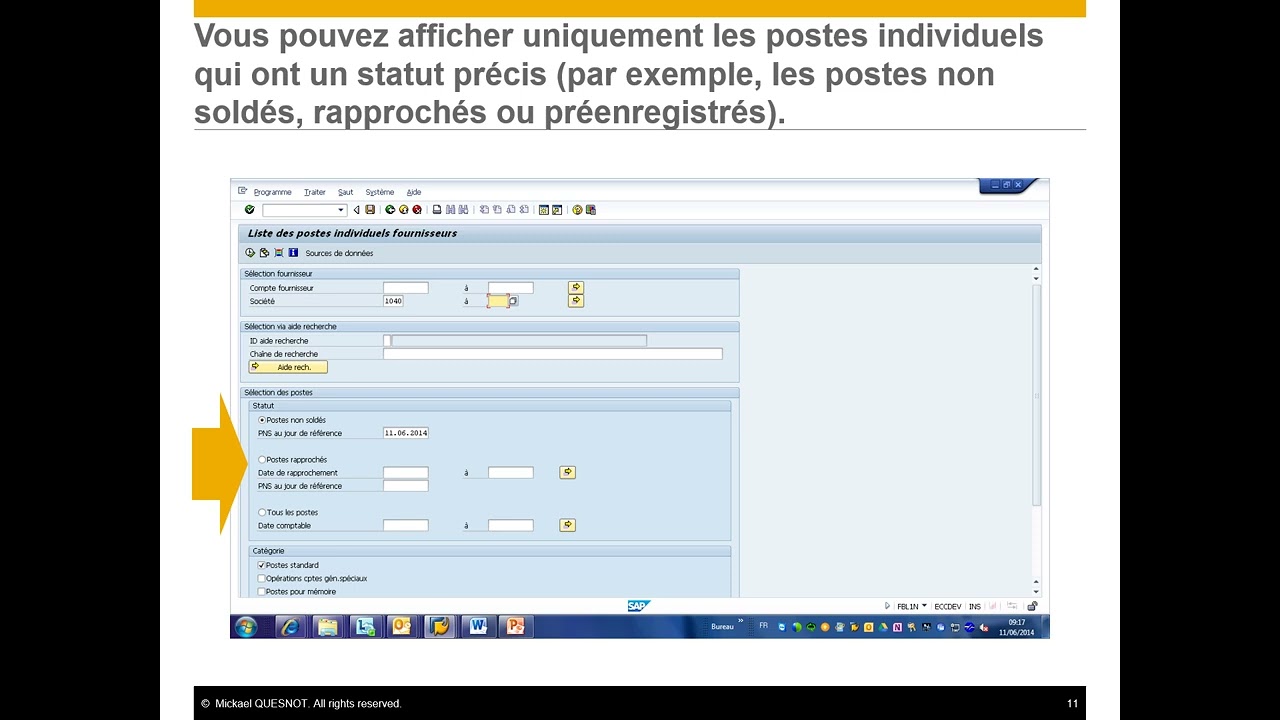Open PowerPoint from the taskbar
Image resolution: width=1280 pixels, height=720 pixels.
[x=515, y=627]
